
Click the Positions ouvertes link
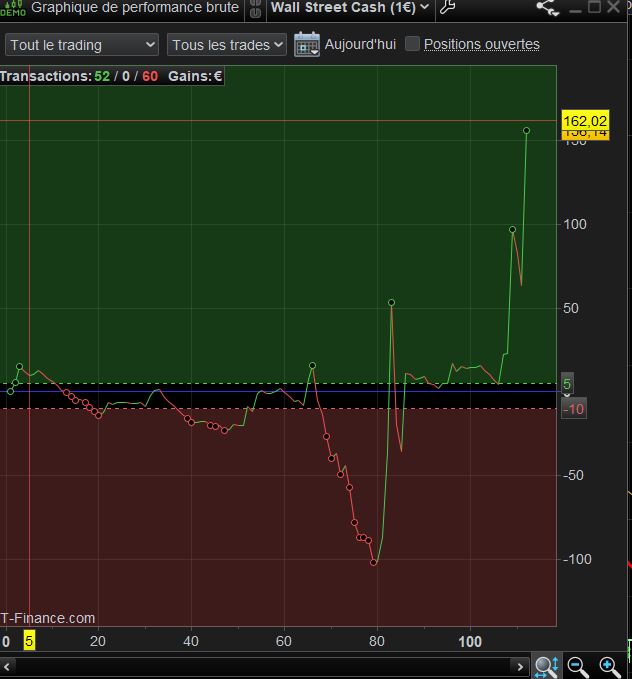[482, 44]
